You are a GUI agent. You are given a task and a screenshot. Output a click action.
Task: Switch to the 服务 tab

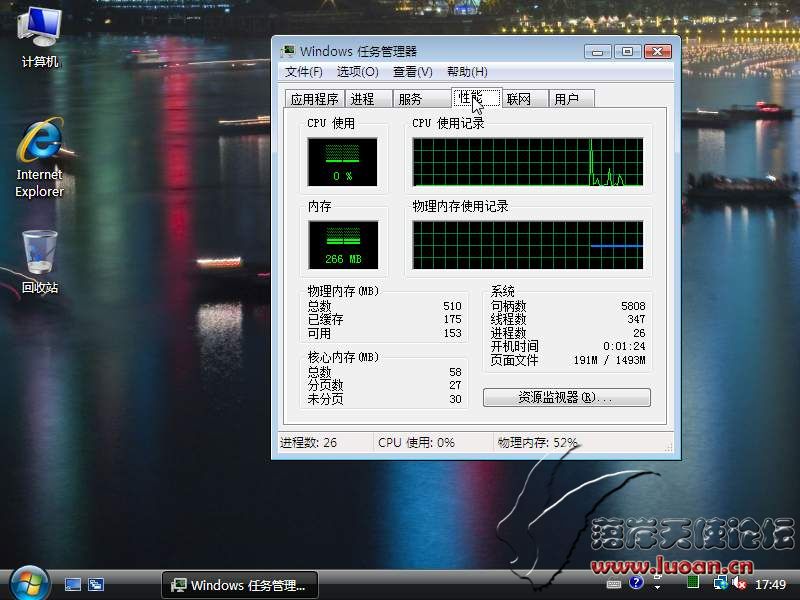click(422, 99)
